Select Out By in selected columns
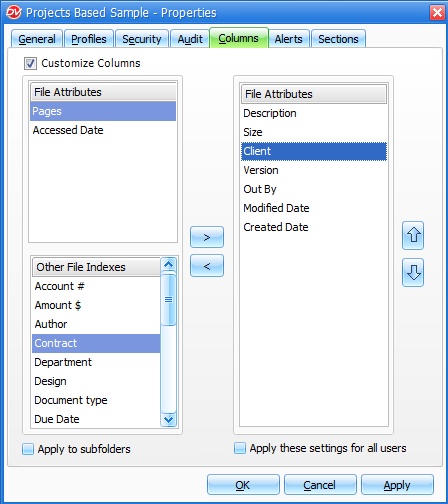Screen dimensions: 448x504 314,189
